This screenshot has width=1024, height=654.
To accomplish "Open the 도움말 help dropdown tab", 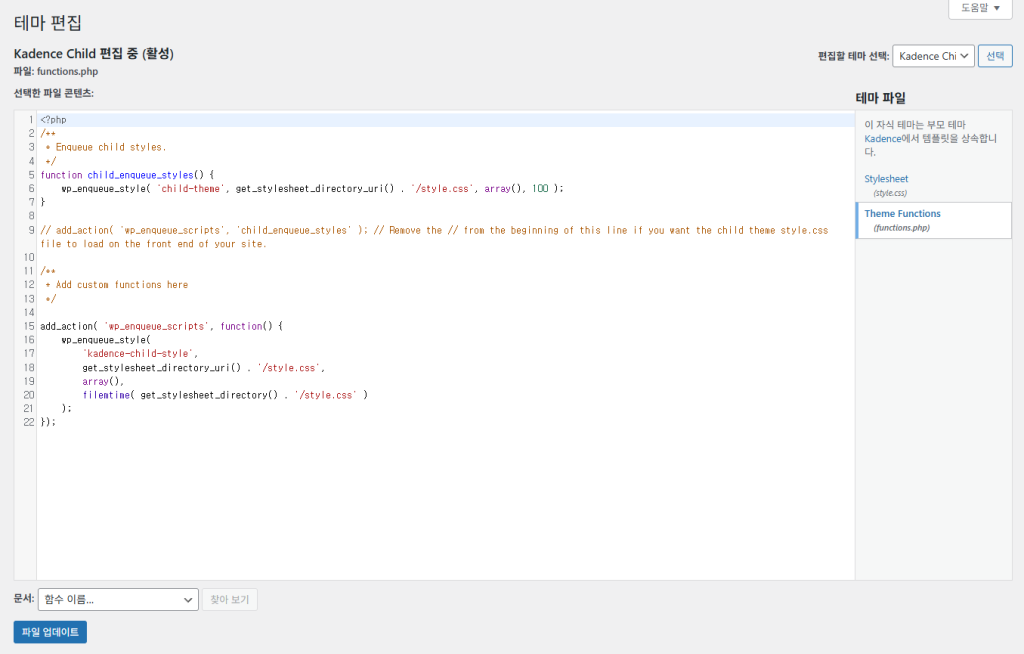I will point(980,8).
